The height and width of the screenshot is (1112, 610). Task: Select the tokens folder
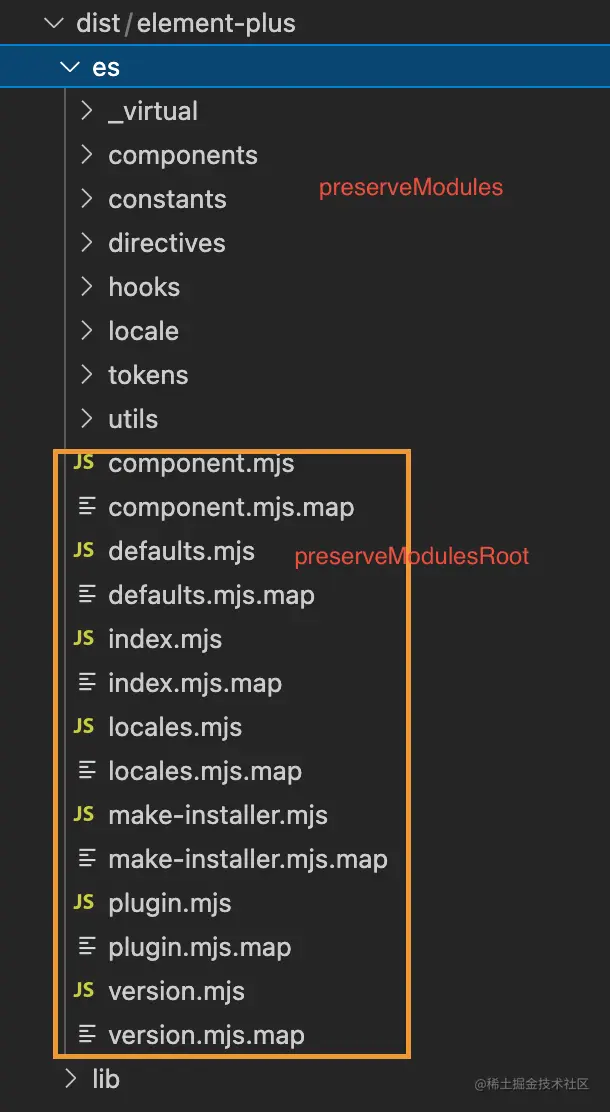pyautogui.click(x=148, y=375)
